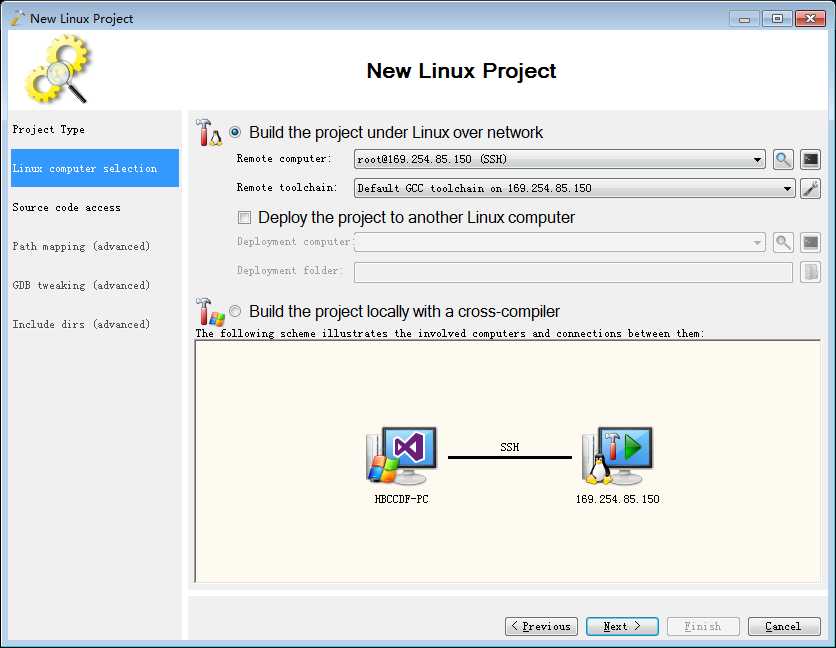Go to the Project Type step
Image resolution: width=836 pixels, height=648 pixels.
(95, 130)
